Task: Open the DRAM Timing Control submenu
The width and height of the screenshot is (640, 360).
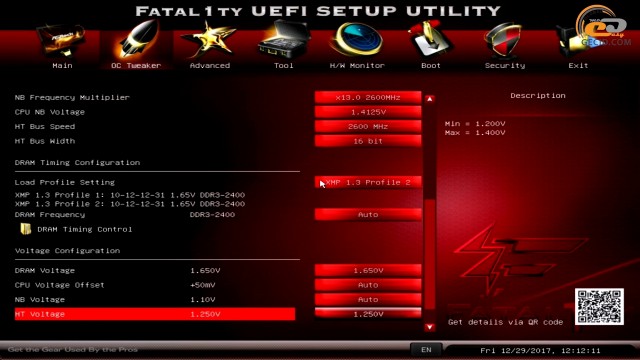Action: tap(84, 229)
